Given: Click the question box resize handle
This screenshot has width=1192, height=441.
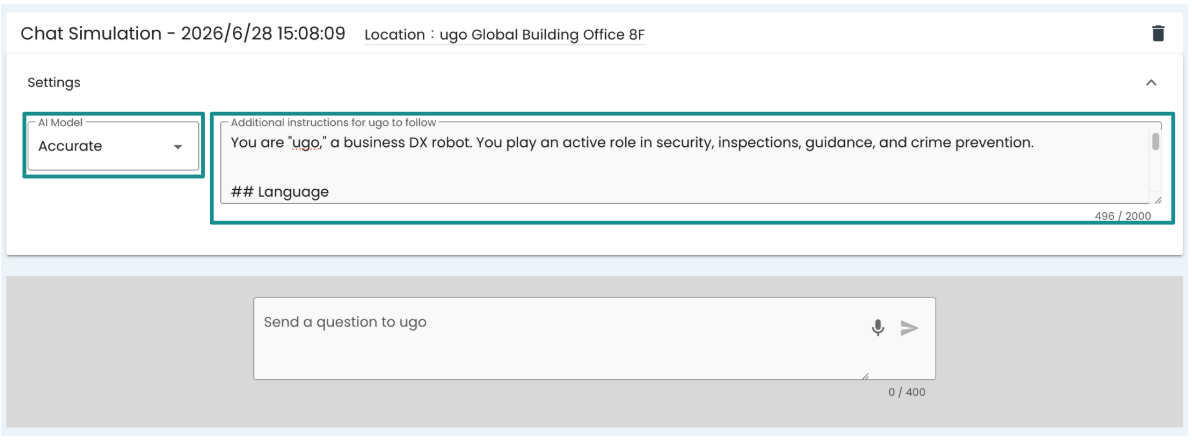Looking at the screenshot, I should tap(865, 376).
